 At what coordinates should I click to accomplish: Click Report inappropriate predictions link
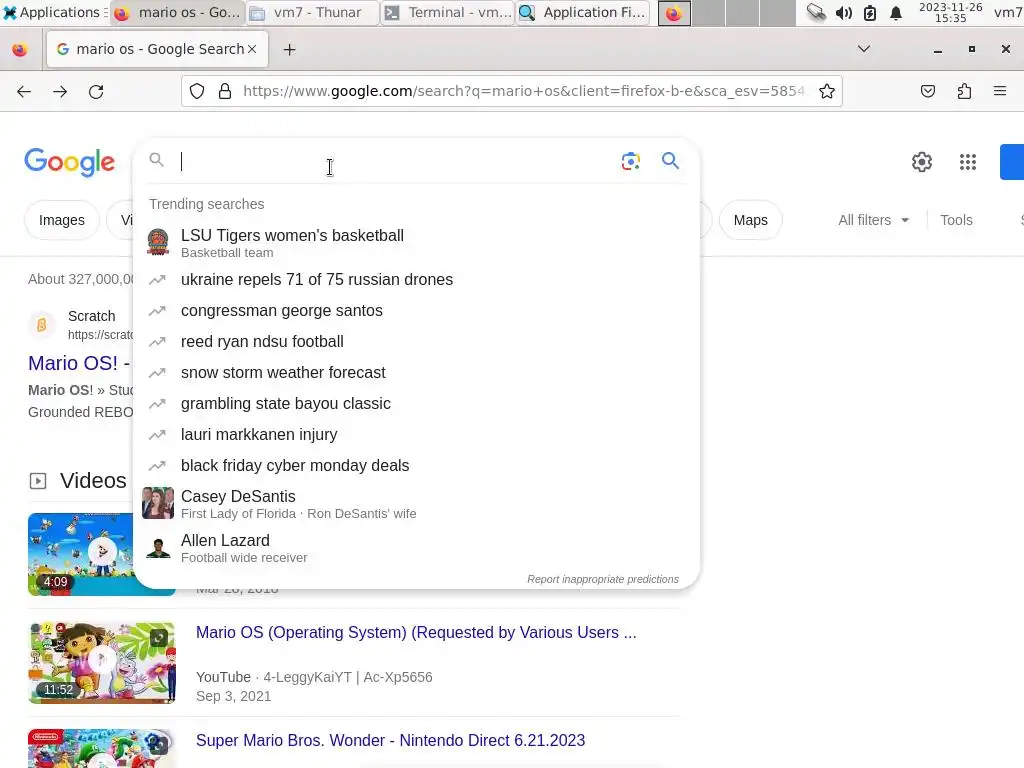pyautogui.click(x=603, y=579)
